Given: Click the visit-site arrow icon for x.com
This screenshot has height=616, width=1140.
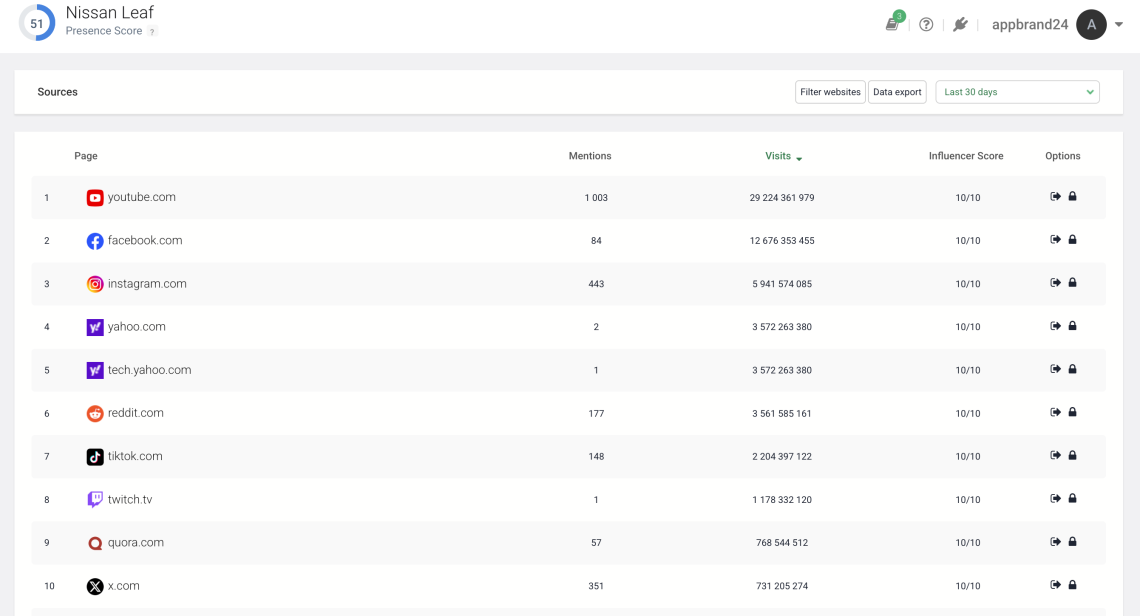Looking at the screenshot, I should (1055, 585).
